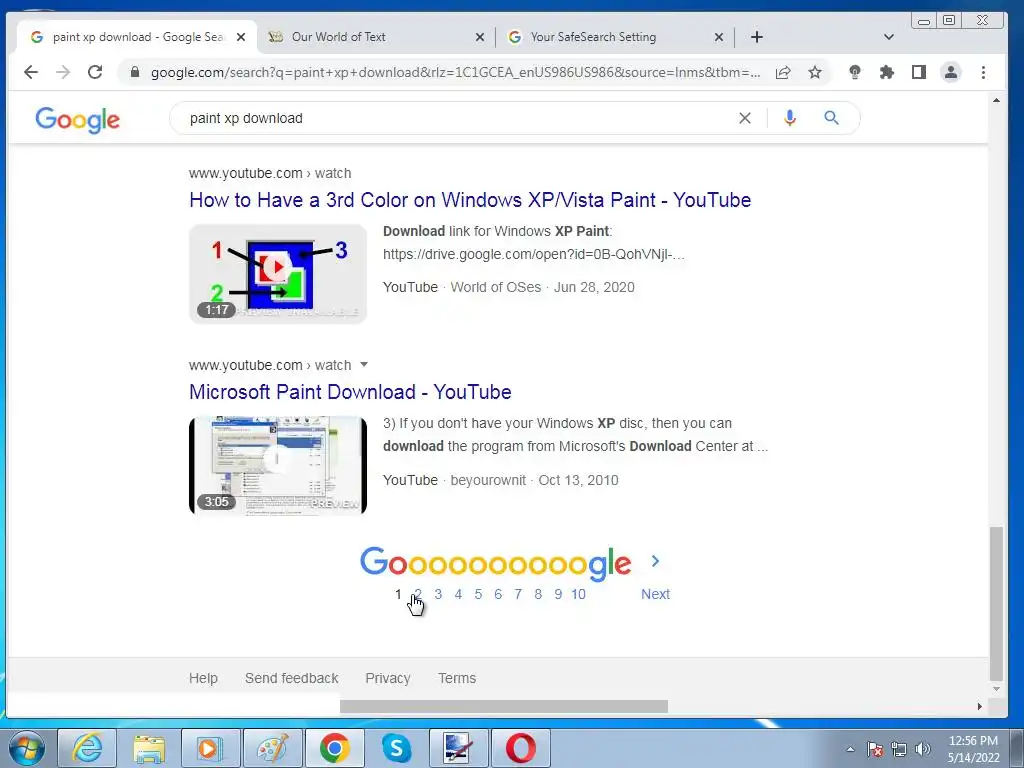Expand options arrow beside second youtube.com result

364,364
